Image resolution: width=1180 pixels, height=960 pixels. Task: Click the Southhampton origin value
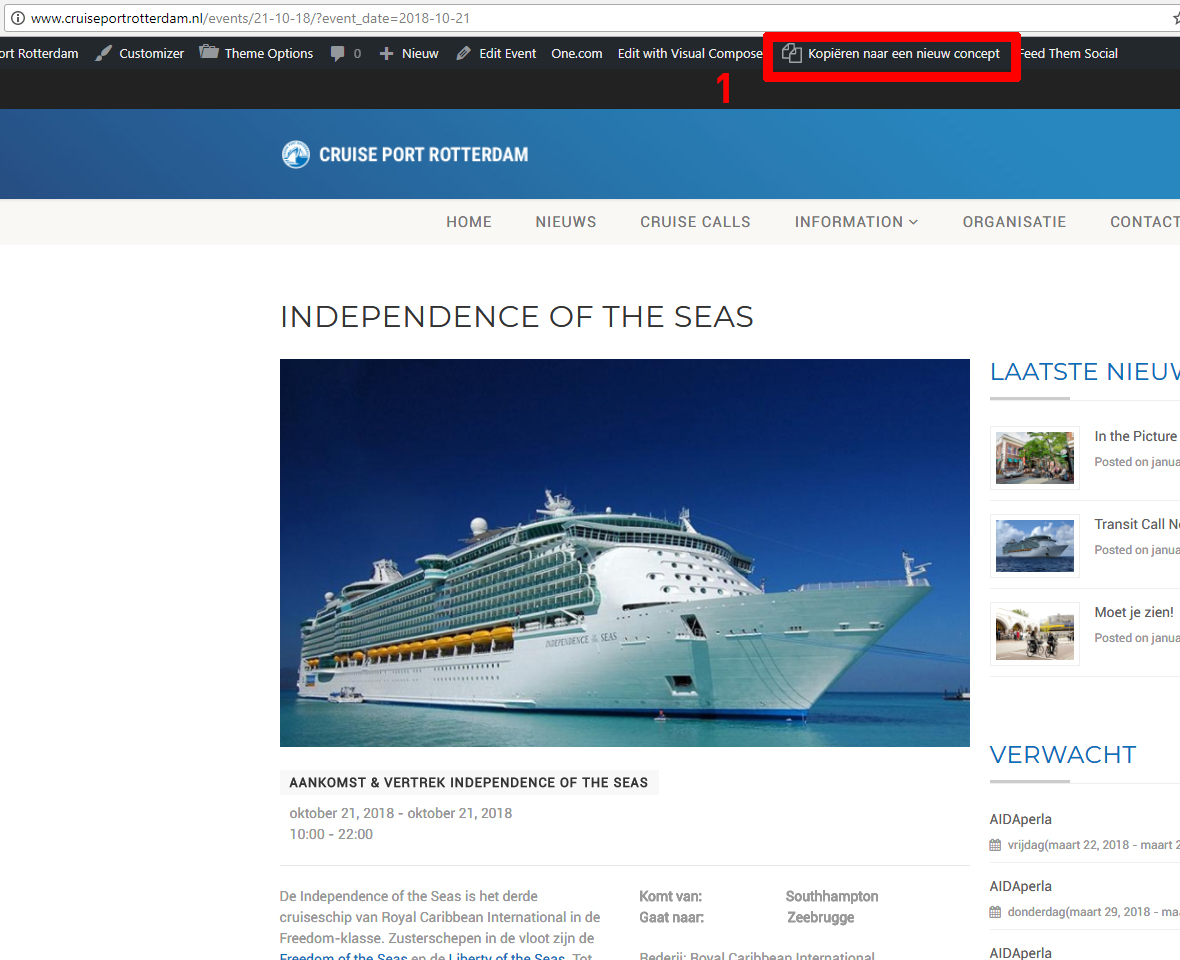tap(832, 896)
